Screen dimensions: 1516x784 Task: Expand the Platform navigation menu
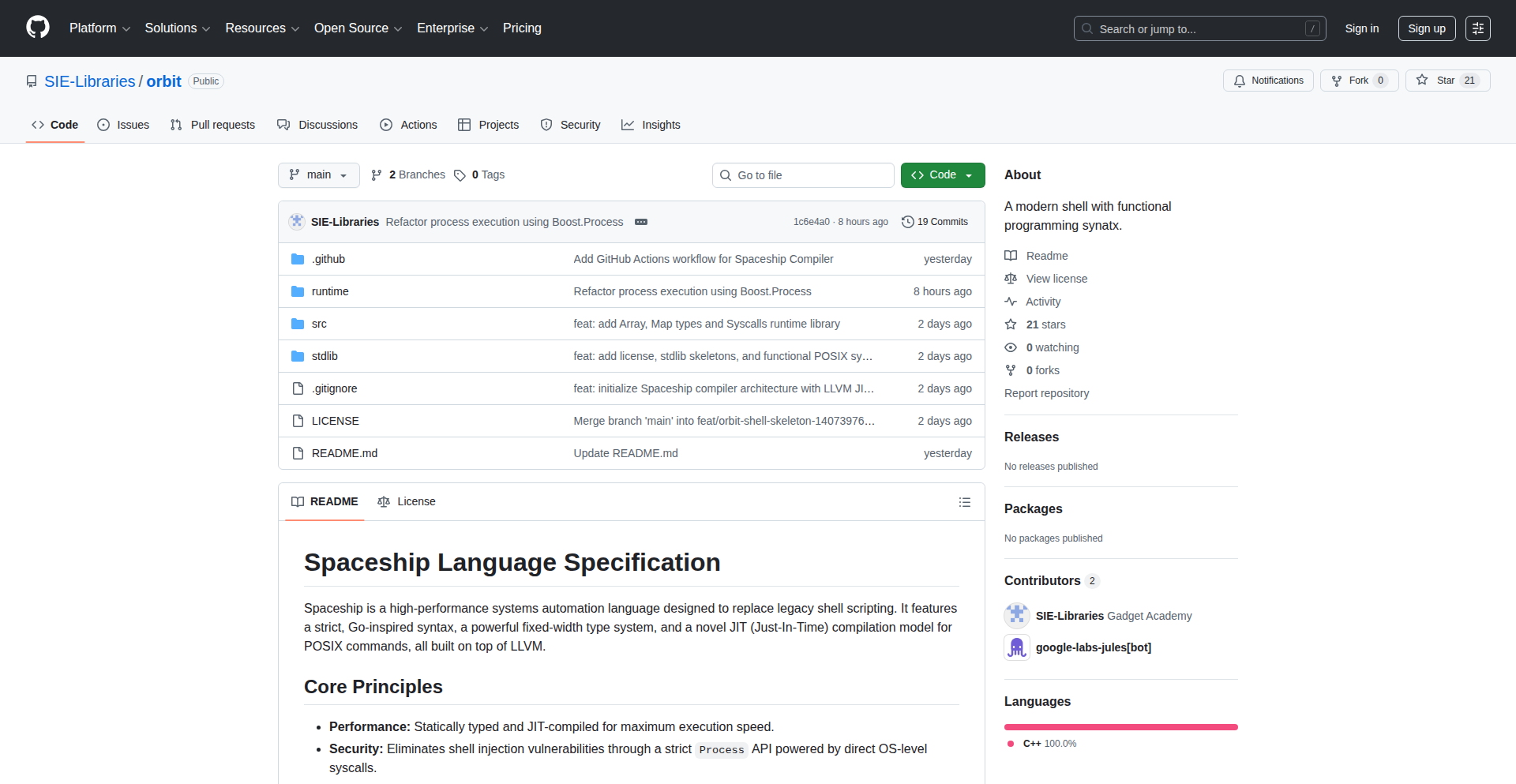click(99, 28)
